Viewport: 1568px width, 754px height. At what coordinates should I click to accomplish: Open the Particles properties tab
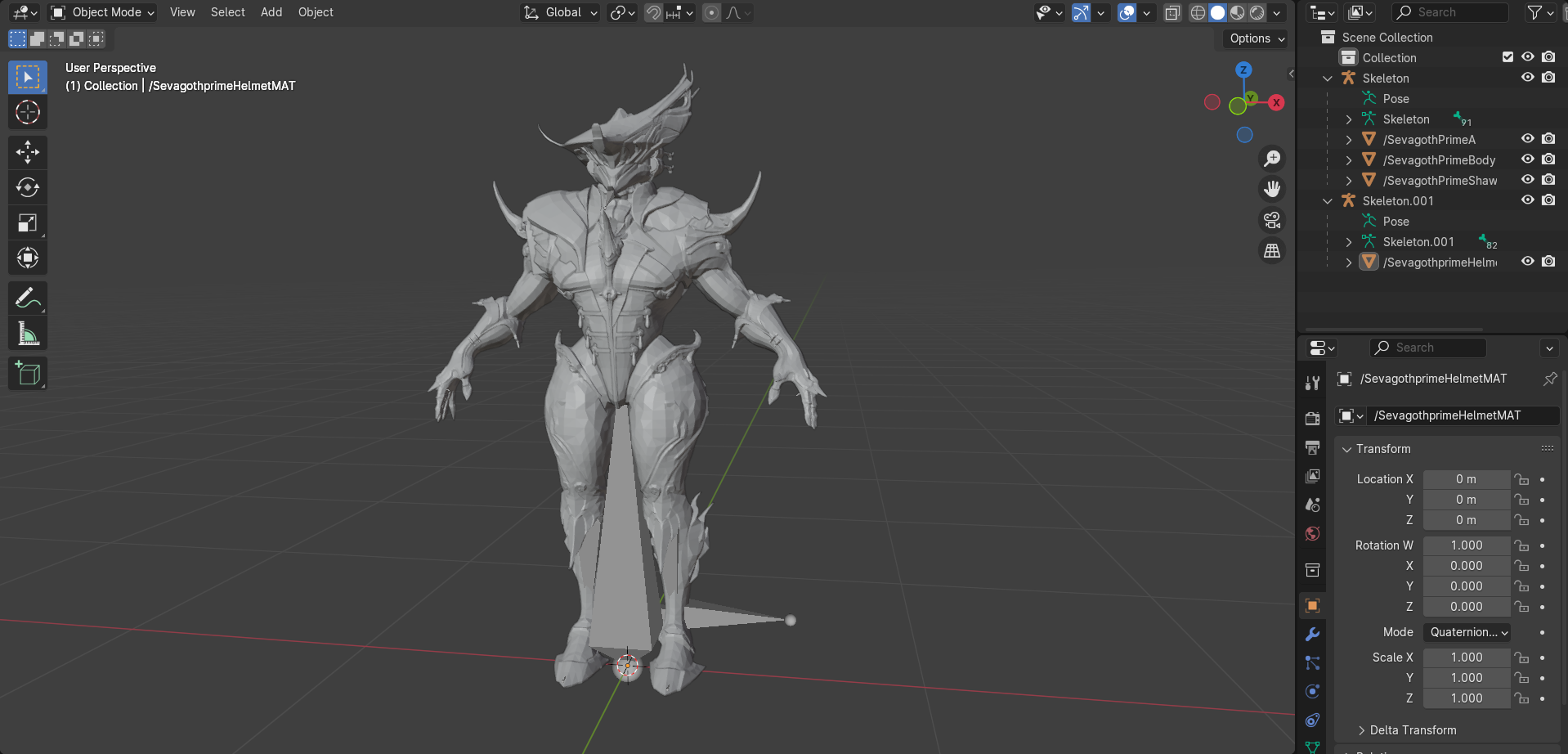pos(1312,662)
